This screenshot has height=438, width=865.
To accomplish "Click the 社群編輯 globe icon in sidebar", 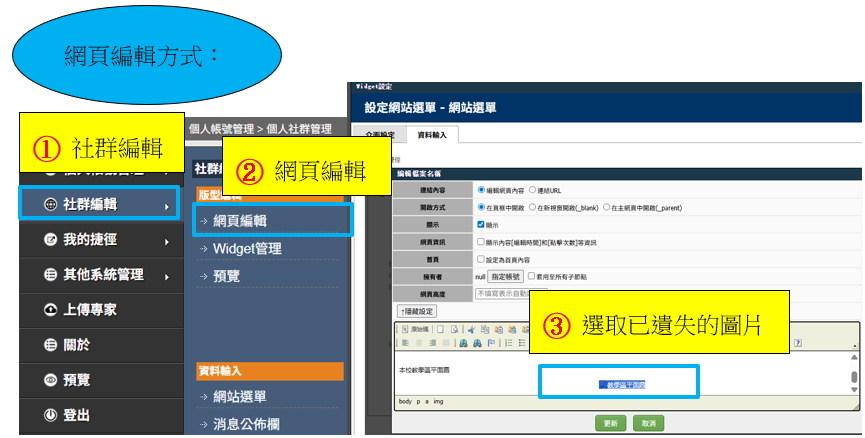I will [50, 205].
